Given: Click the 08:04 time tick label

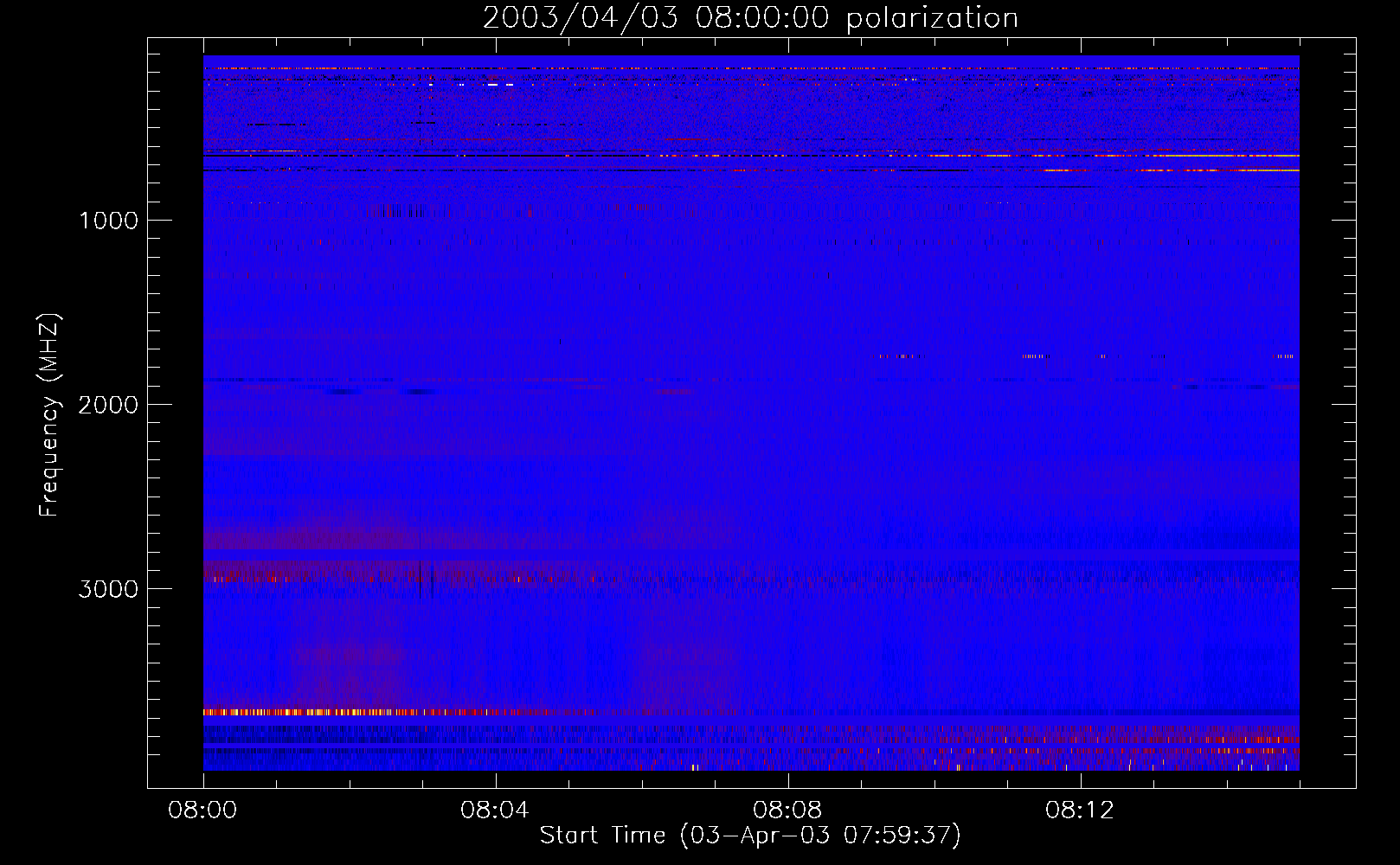Looking at the screenshot, I should coord(495,811).
